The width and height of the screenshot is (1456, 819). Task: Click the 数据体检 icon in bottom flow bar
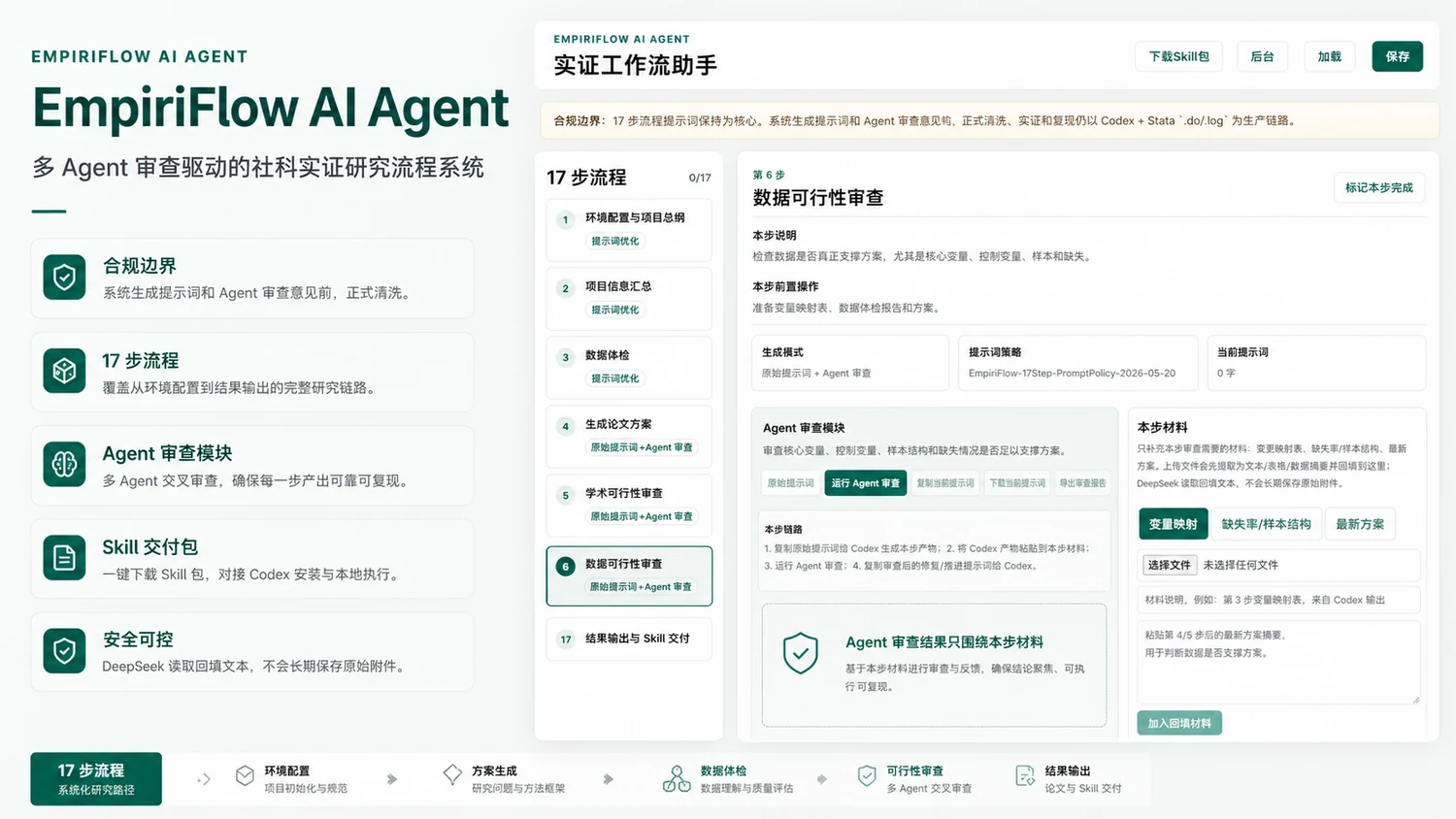pyautogui.click(x=677, y=778)
